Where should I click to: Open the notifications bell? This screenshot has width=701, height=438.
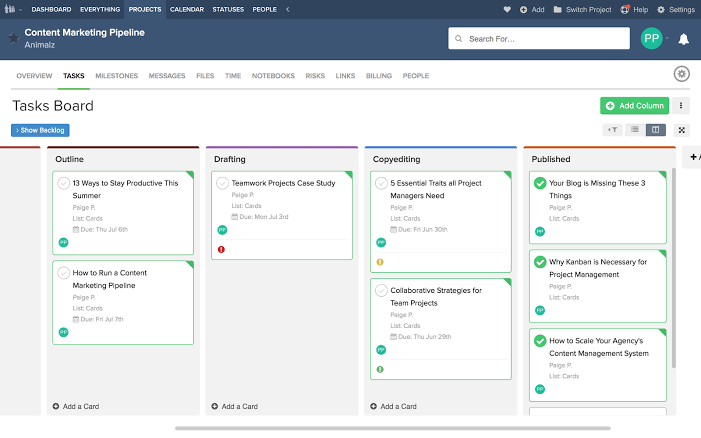[684, 39]
